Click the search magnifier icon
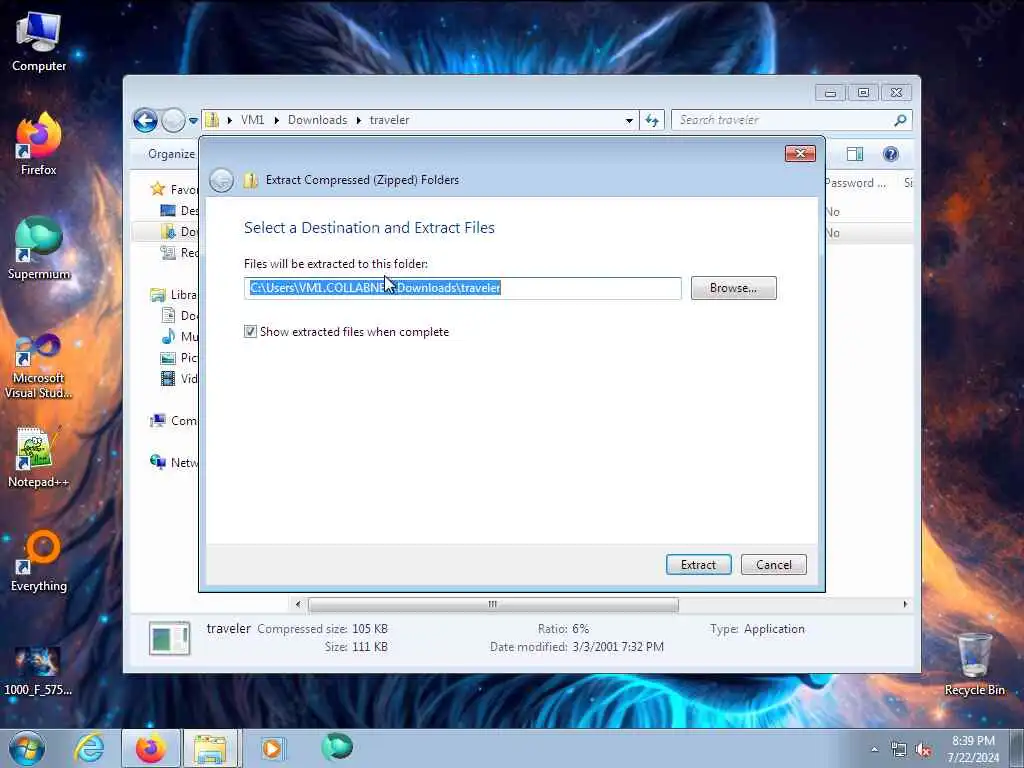The height and width of the screenshot is (768, 1024). pos(901,120)
